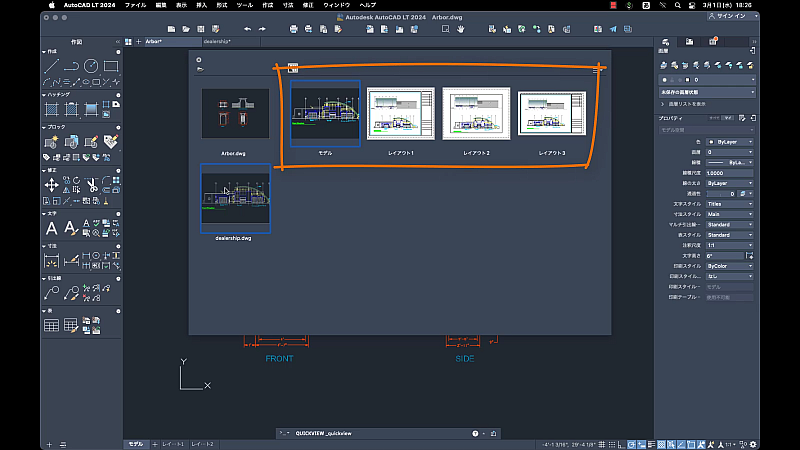Open the ファイル menu
This screenshot has width=800, height=450.
[x=135, y=5]
